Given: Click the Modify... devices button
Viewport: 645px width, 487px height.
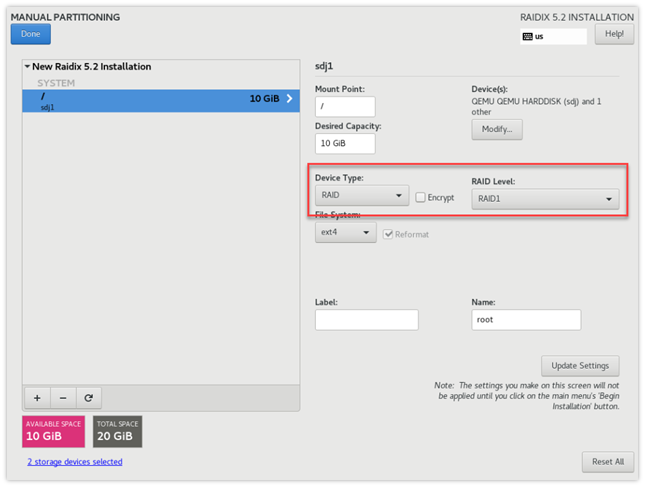Looking at the screenshot, I should pyautogui.click(x=497, y=129).
